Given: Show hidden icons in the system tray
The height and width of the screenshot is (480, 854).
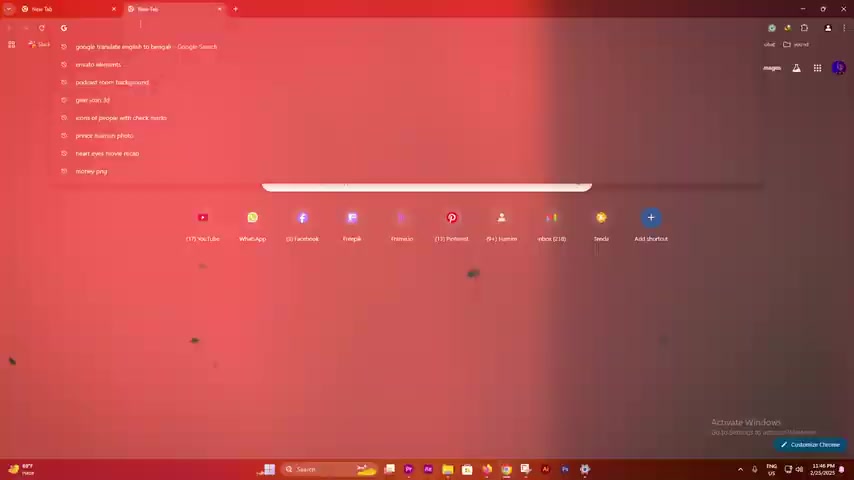Looking at the screenshot, I should (x=740, y=469).
